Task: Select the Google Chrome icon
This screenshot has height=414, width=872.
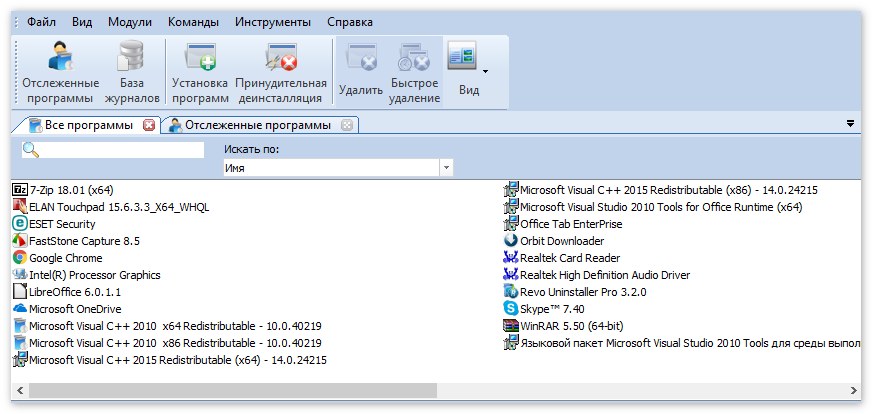Action: (19, 258)
